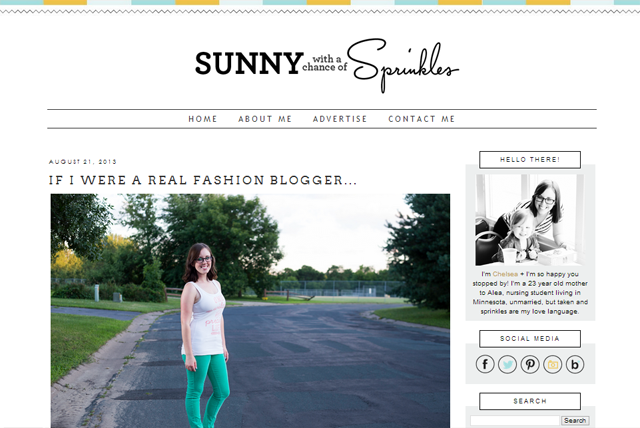Open the Contact Me page

421,119
